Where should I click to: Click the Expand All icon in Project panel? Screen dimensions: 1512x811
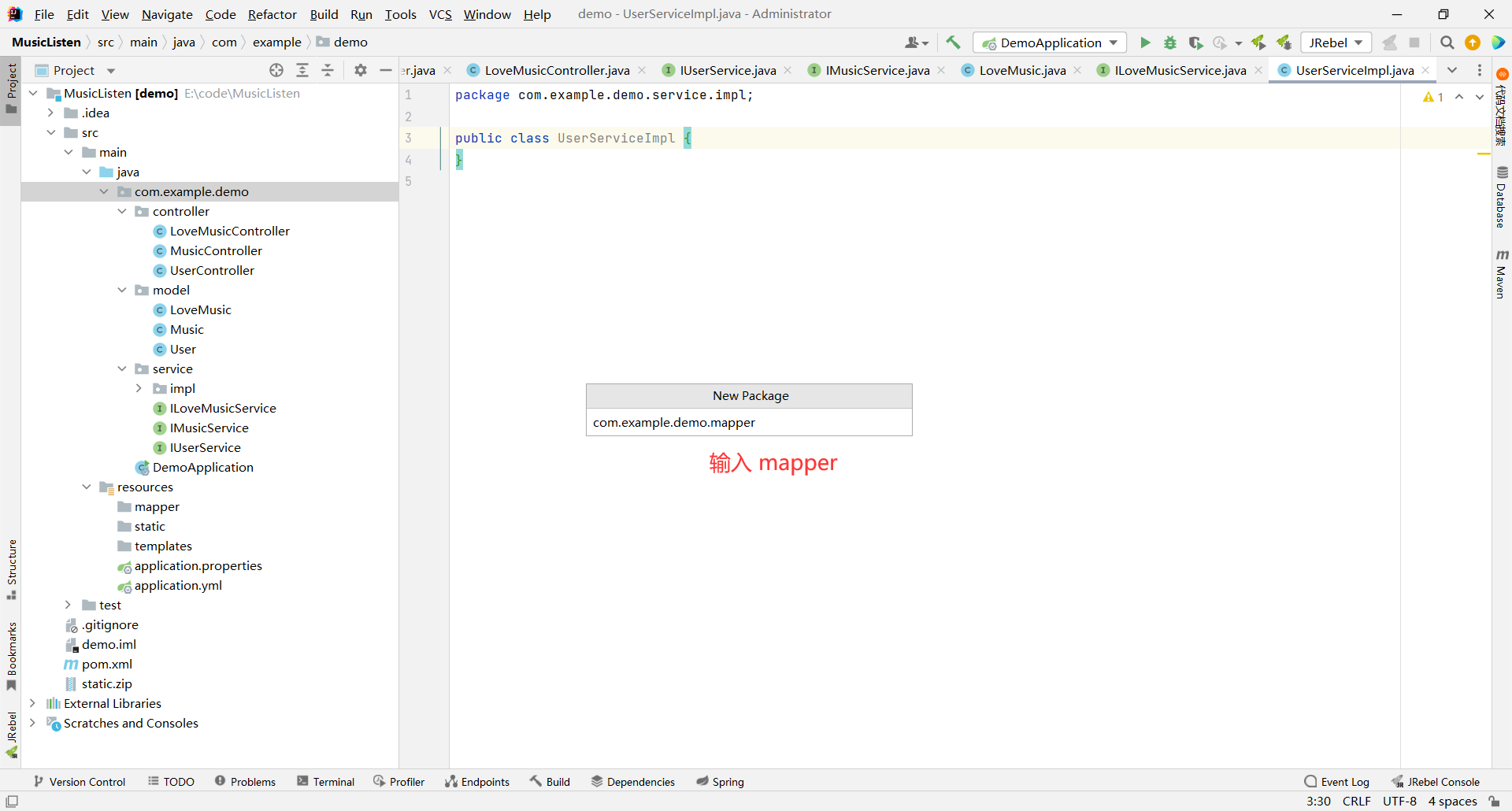click(302, 70)
